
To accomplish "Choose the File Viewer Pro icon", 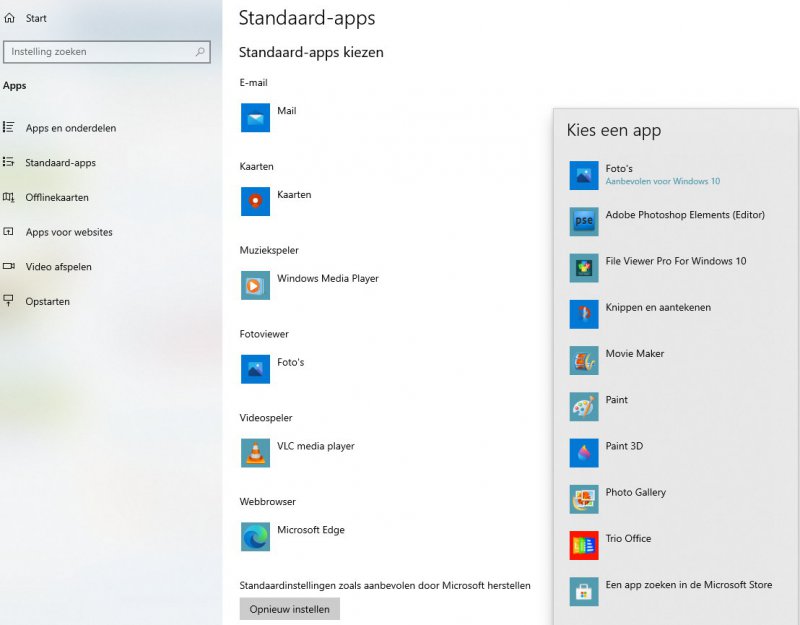I will (x=584, y=268).
